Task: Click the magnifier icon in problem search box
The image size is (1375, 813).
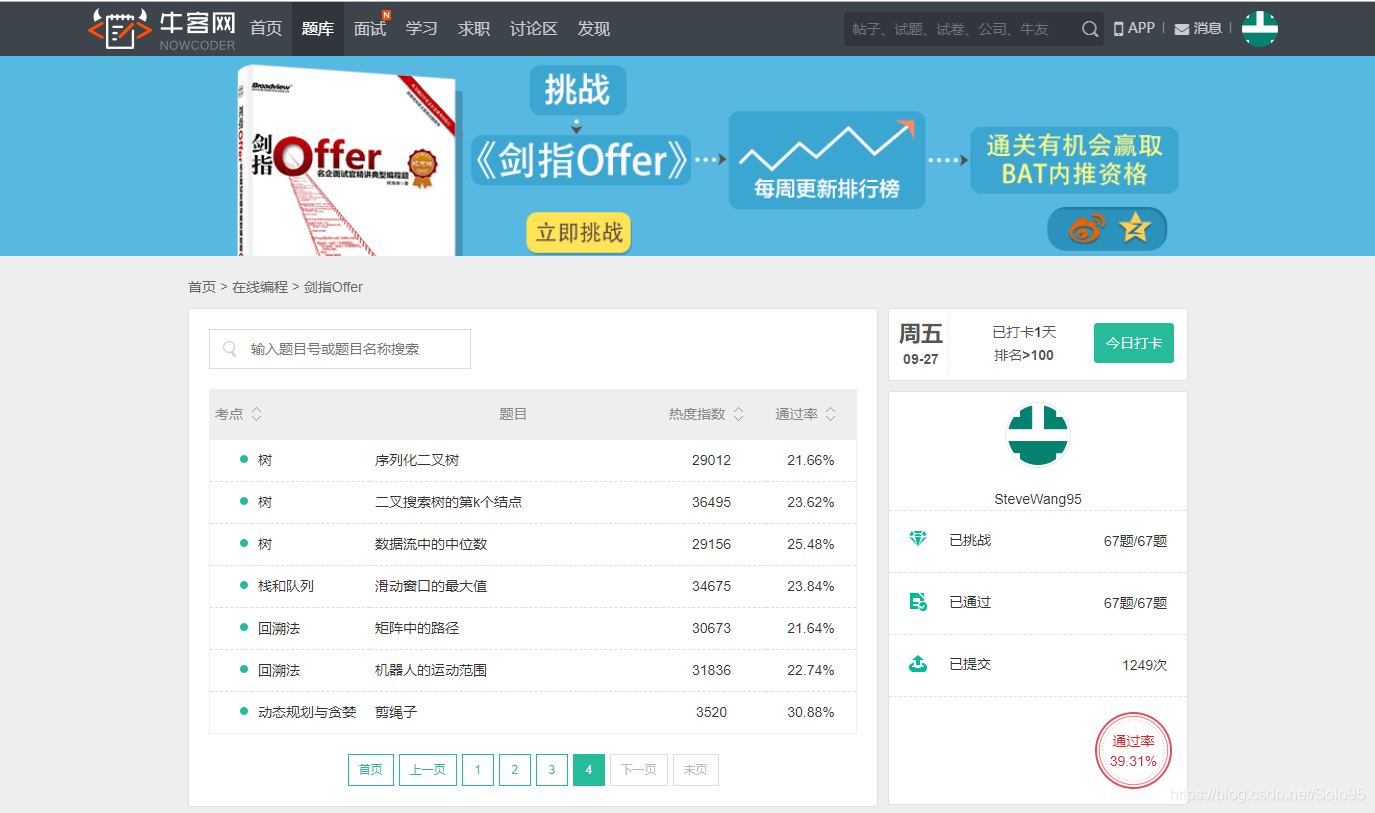Action: pos(230,349)
